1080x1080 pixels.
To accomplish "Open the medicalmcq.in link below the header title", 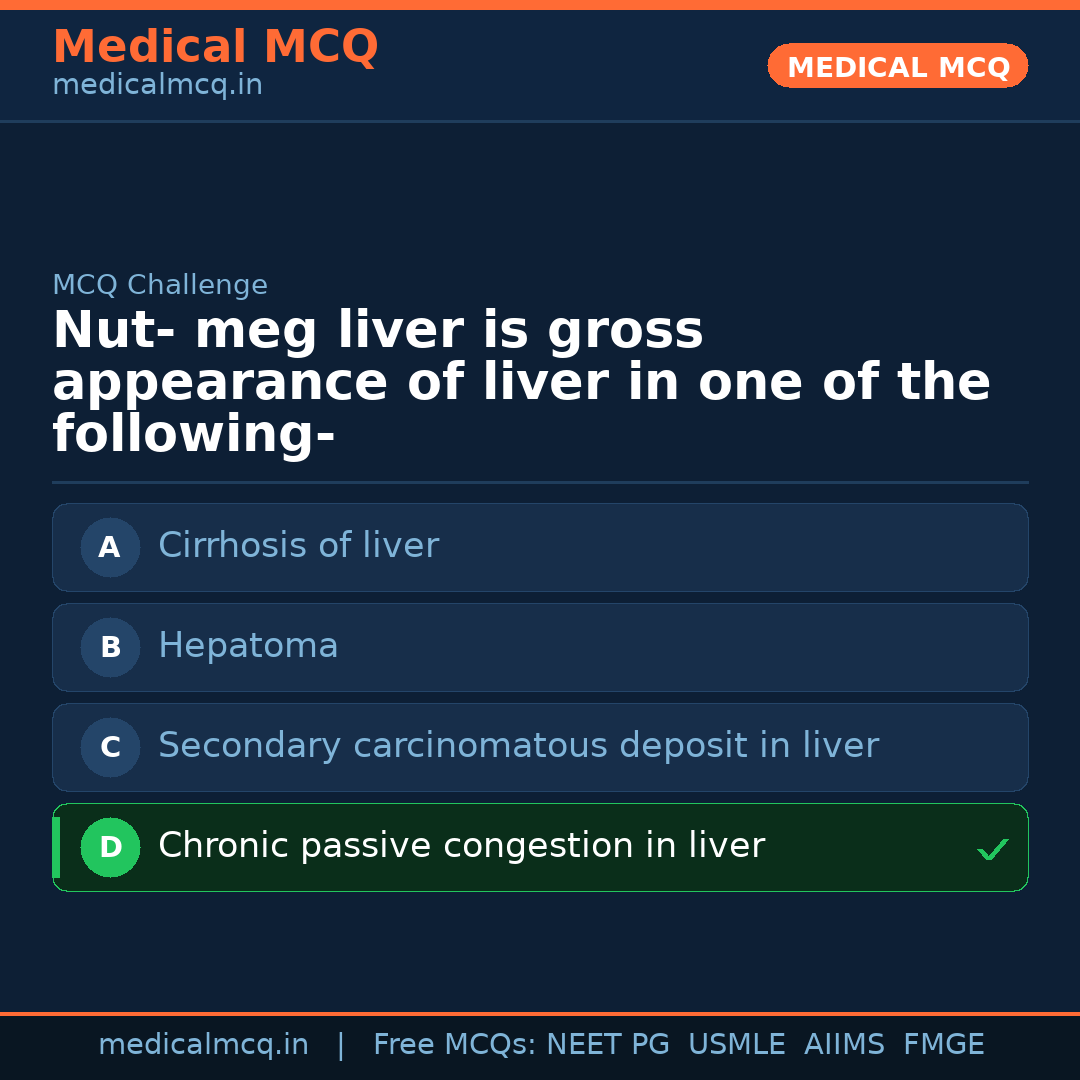I will point(157,86).
